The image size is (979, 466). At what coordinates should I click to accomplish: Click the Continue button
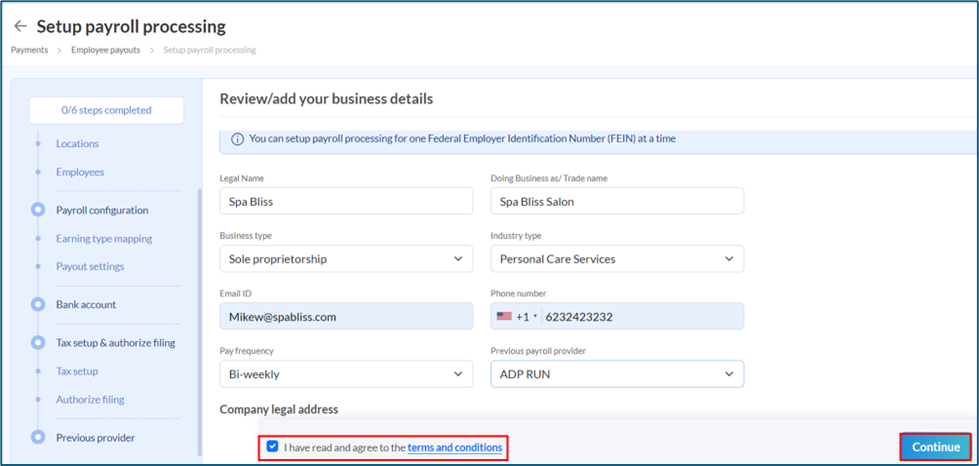tap(936, 447)
